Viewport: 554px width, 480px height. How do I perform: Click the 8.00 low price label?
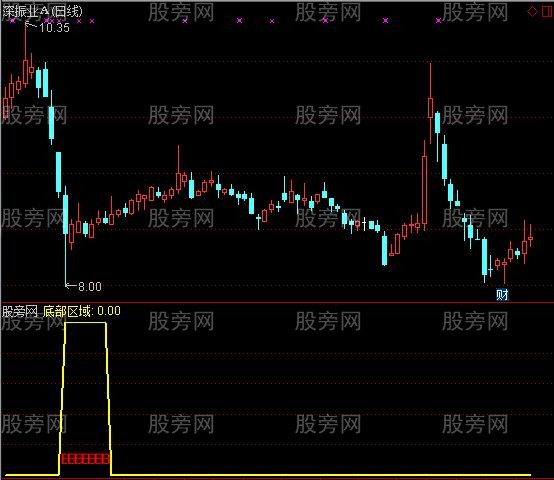pos(90,286)
